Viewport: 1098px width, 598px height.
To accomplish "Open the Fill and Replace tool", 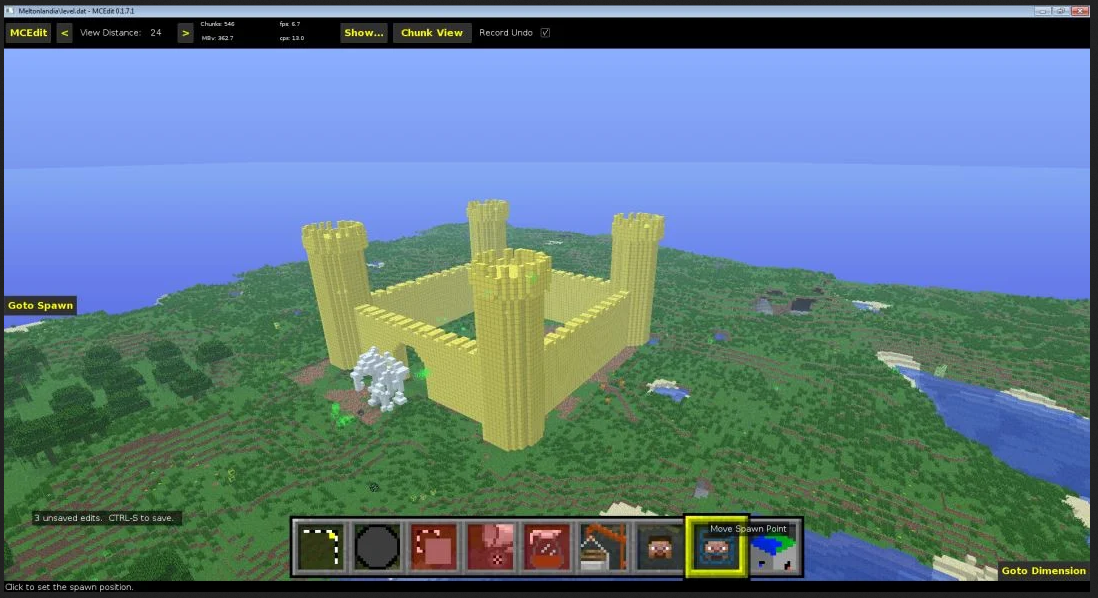I will point(490,547).
